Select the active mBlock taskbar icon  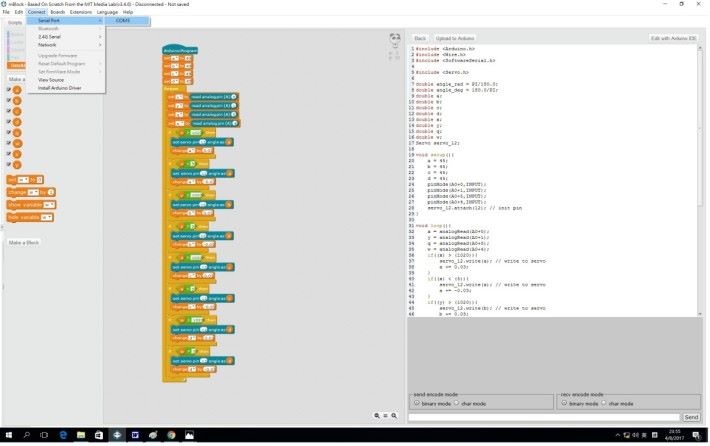click(x=117, y=435)
